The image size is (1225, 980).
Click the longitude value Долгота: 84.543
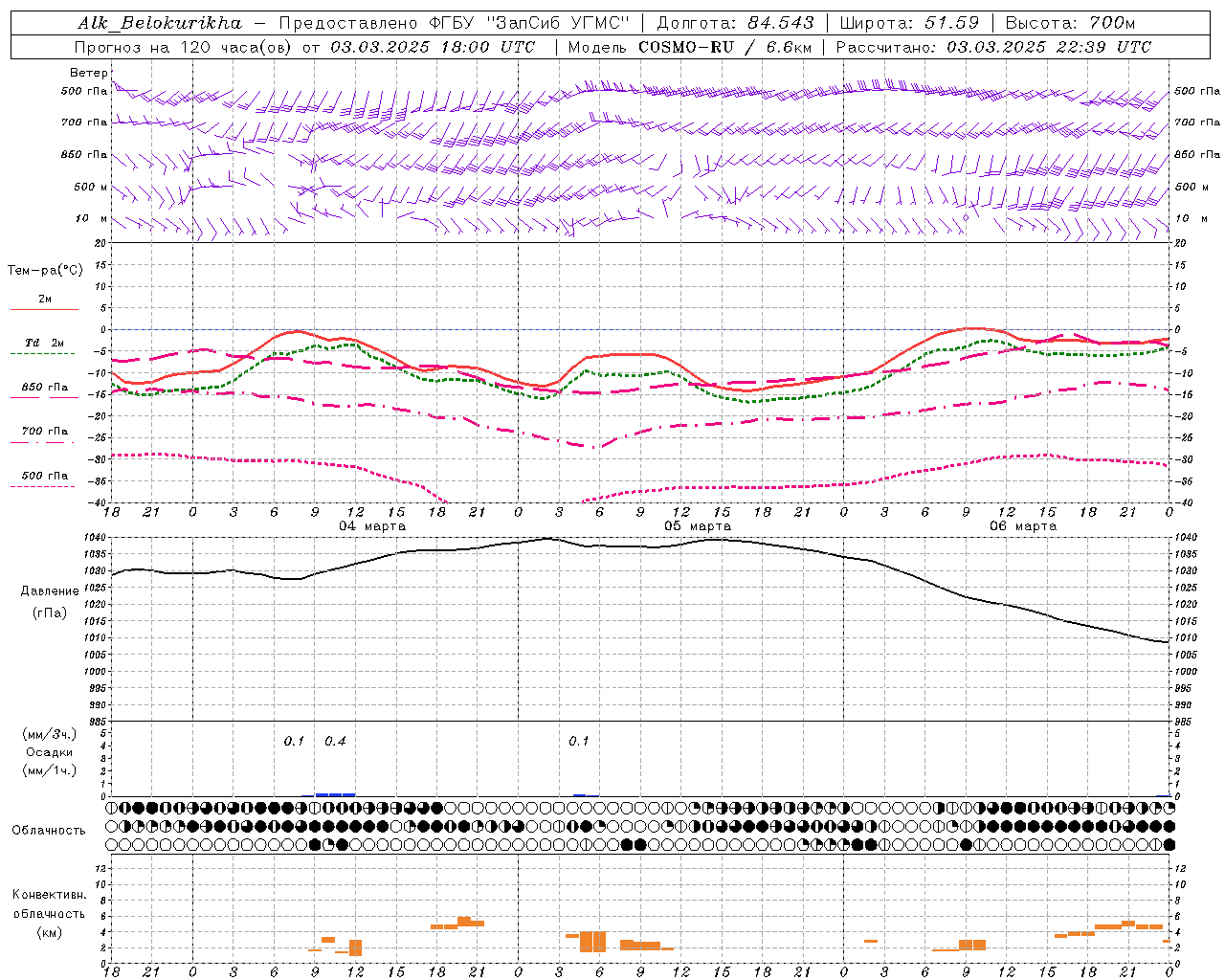click(736, 23)
